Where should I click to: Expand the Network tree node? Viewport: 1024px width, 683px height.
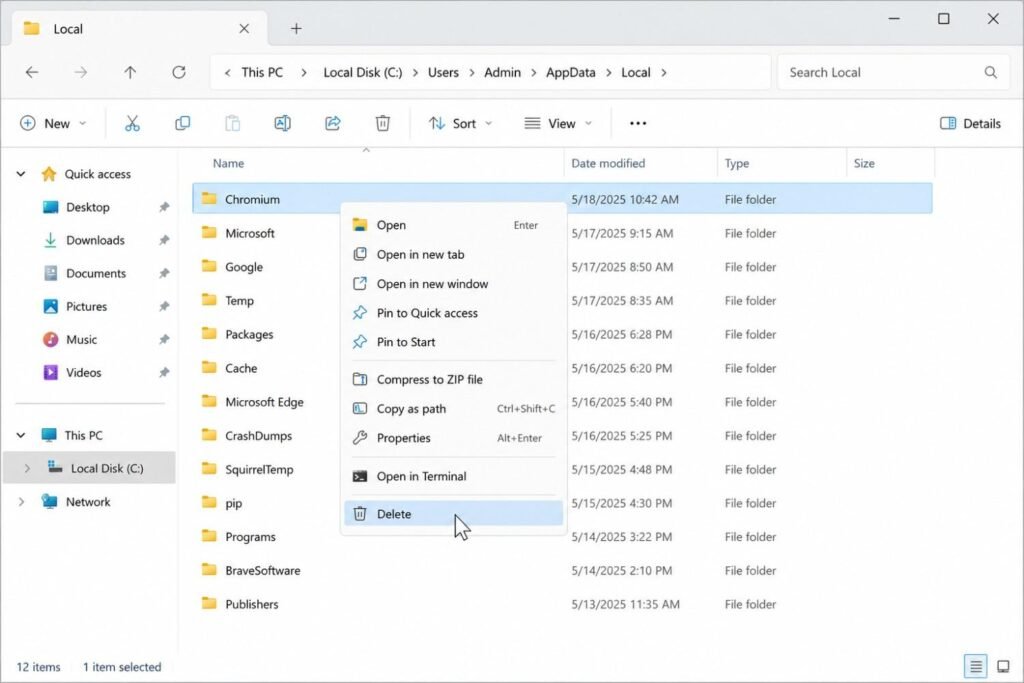(21, 501)
